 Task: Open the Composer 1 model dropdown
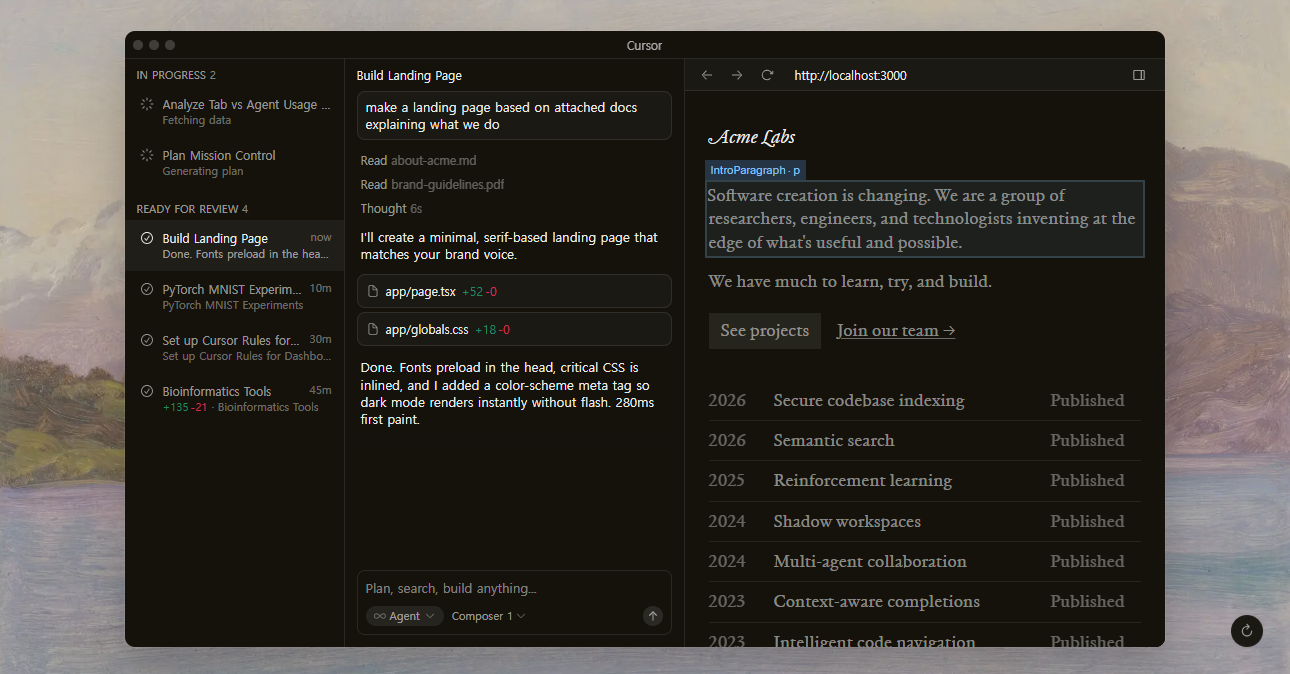coord(488,616)
